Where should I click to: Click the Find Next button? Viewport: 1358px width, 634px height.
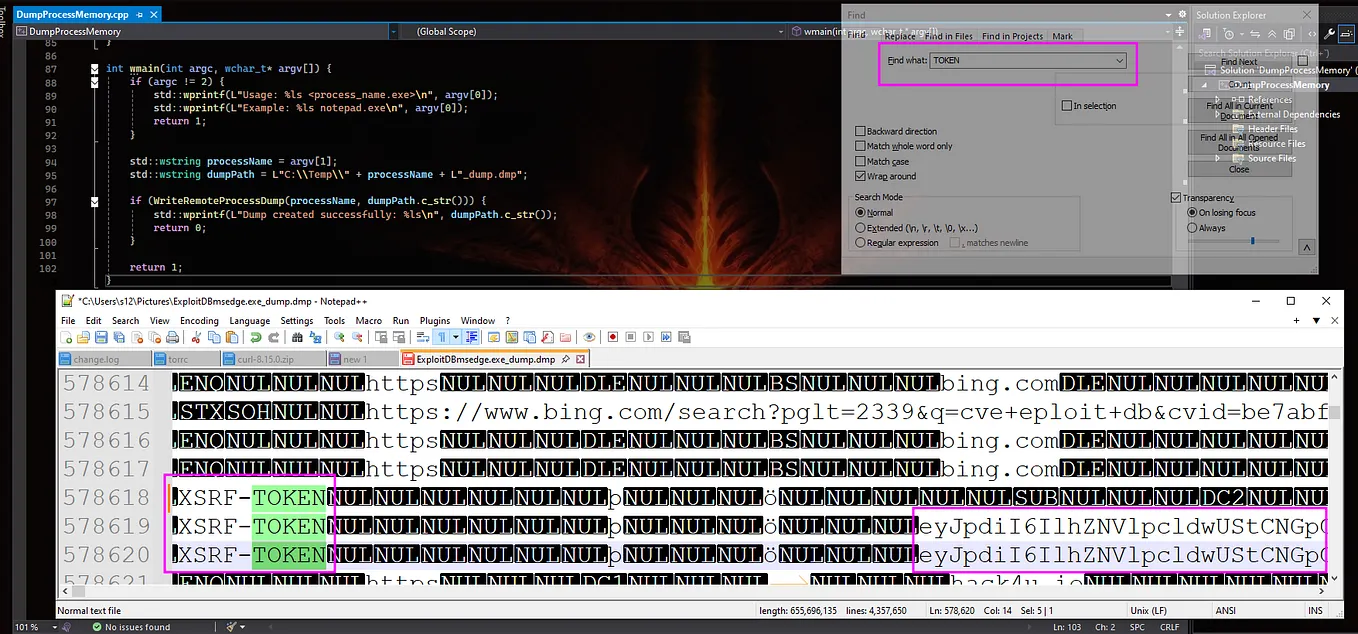point(1239,61)
